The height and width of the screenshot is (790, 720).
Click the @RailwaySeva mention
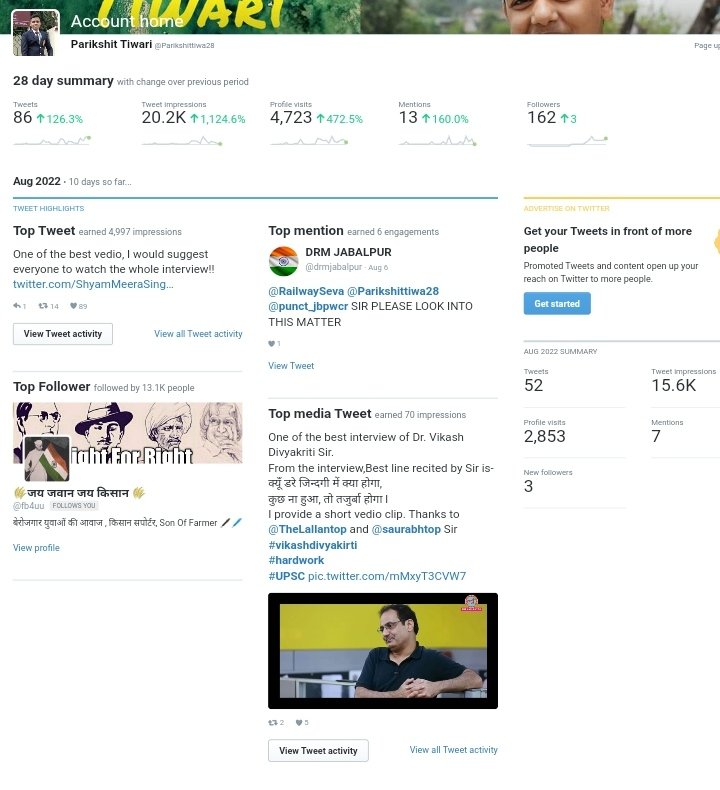coord(306,291)
